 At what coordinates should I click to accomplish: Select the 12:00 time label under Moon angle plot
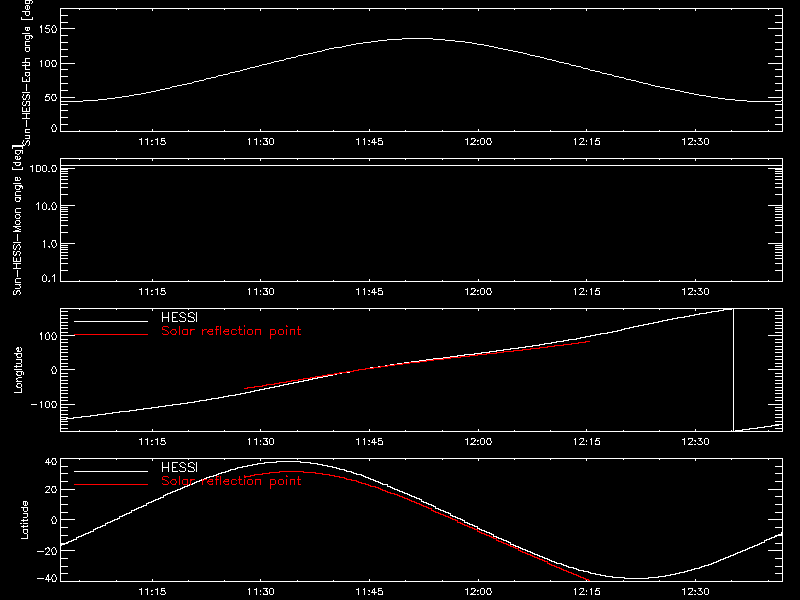478,291
